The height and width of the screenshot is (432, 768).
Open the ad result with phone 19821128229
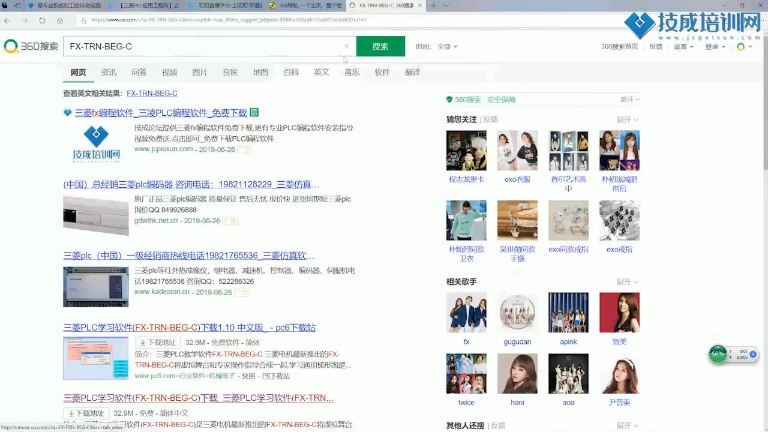point(191,184)
